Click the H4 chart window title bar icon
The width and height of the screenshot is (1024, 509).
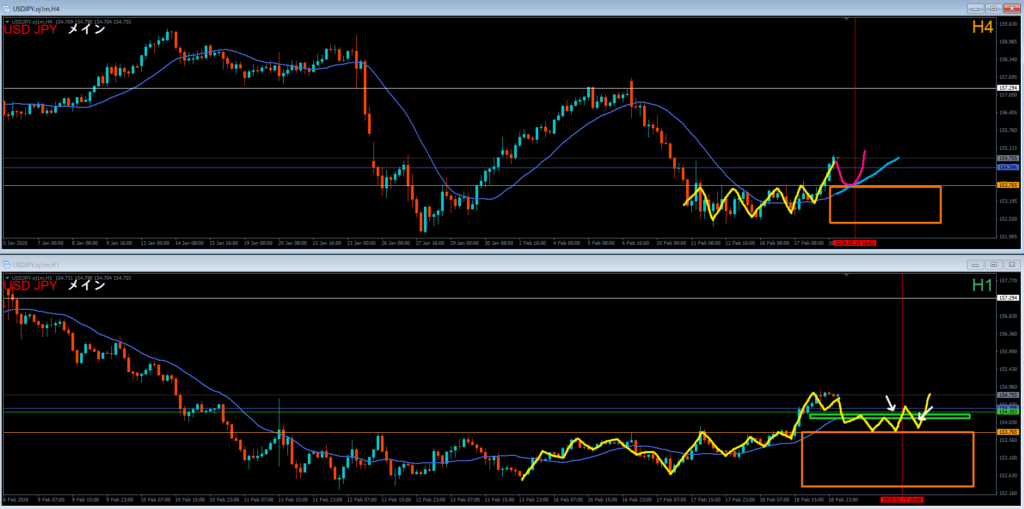click(x=7, y=6)
